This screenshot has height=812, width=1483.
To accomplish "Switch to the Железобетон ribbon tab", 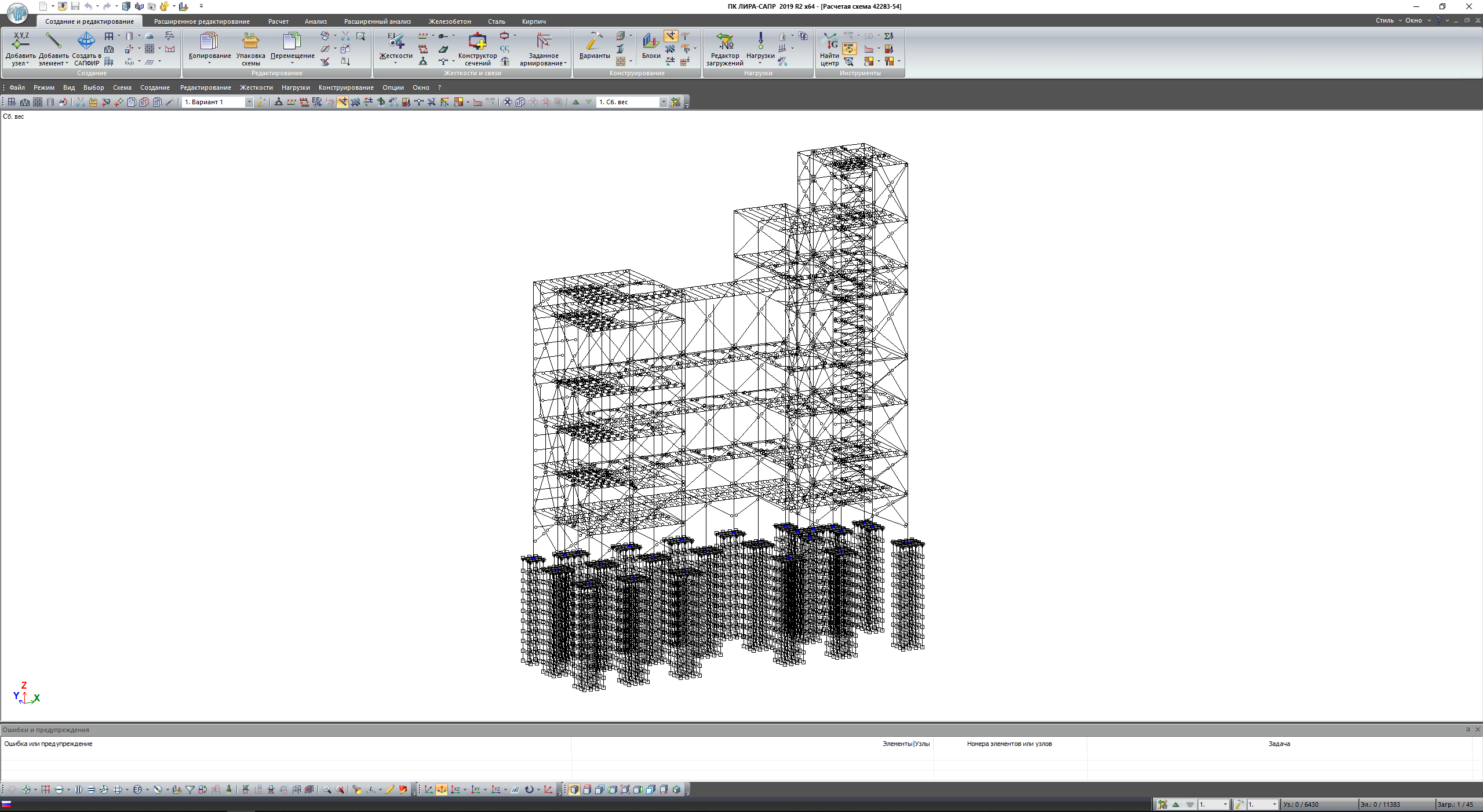I will click(449, 21).
